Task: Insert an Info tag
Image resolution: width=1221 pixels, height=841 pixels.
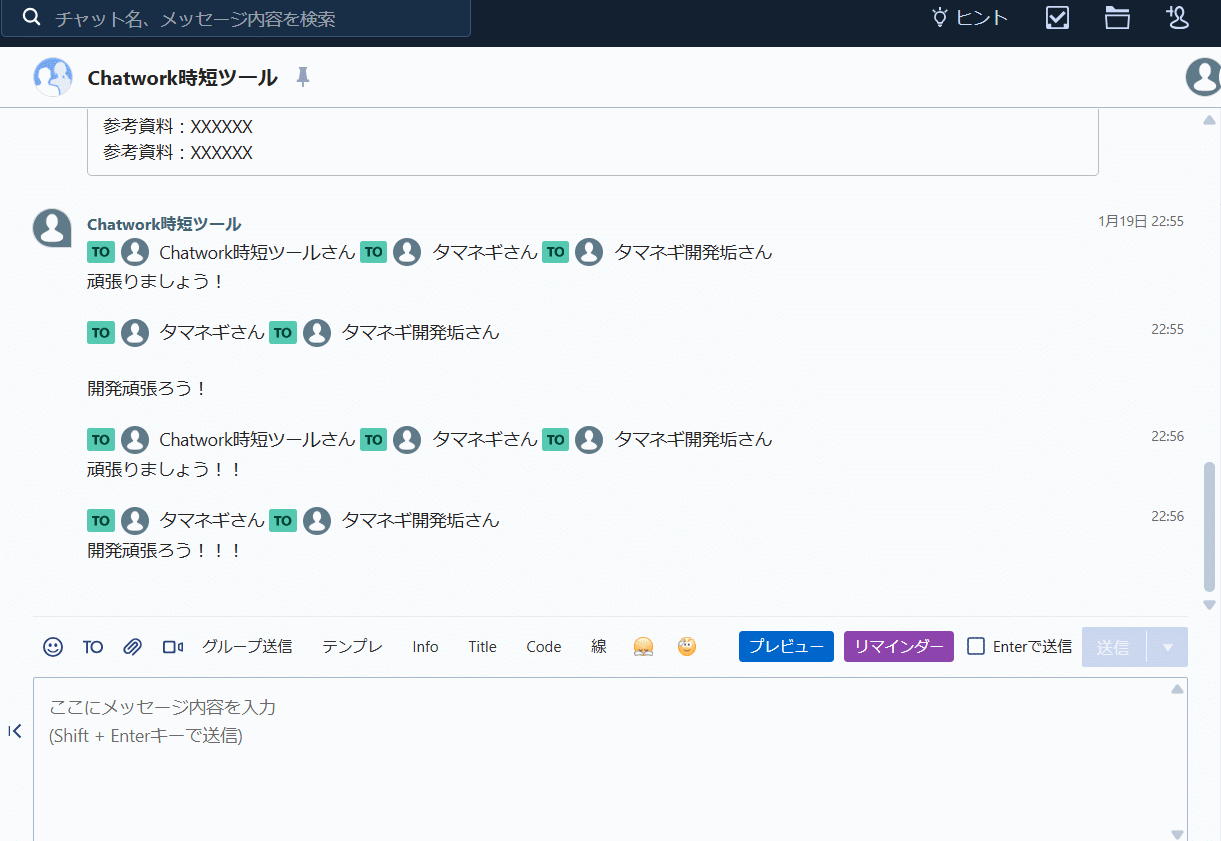Action: point(425,647)
